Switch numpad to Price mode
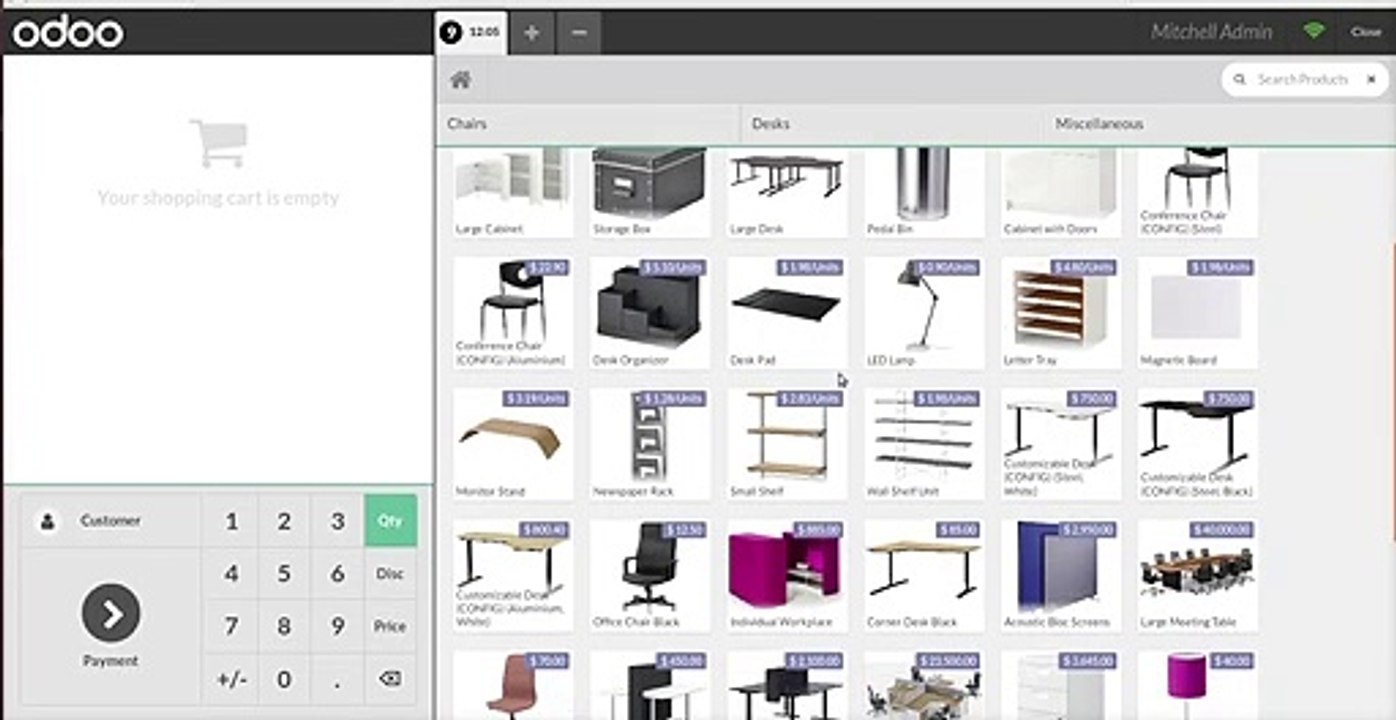Image resolution: width=1396 pixels, height=720 pixels. pyautogui.click(x=390, y=627)
